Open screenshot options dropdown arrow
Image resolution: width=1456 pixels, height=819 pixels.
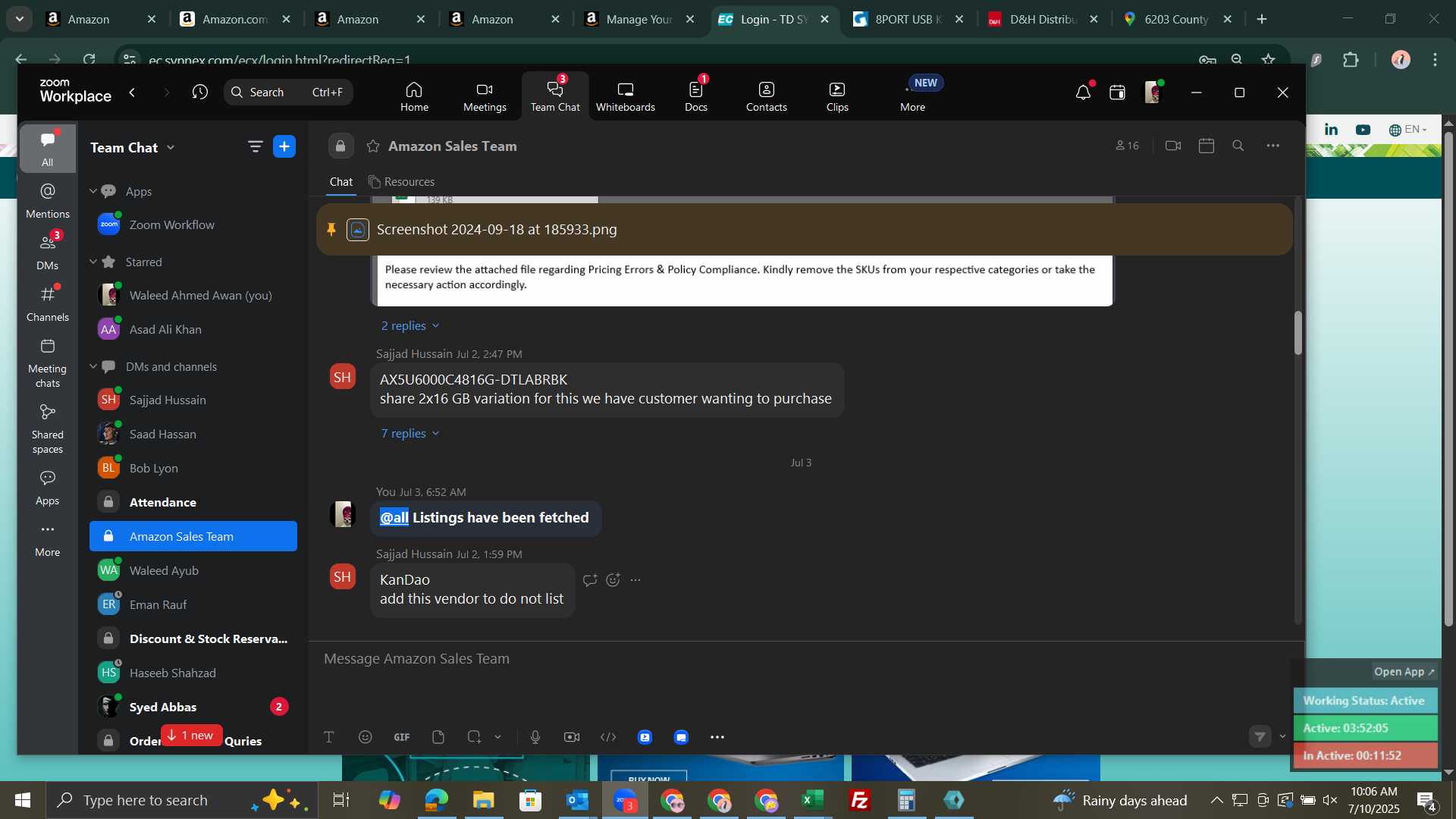(498, 737)
